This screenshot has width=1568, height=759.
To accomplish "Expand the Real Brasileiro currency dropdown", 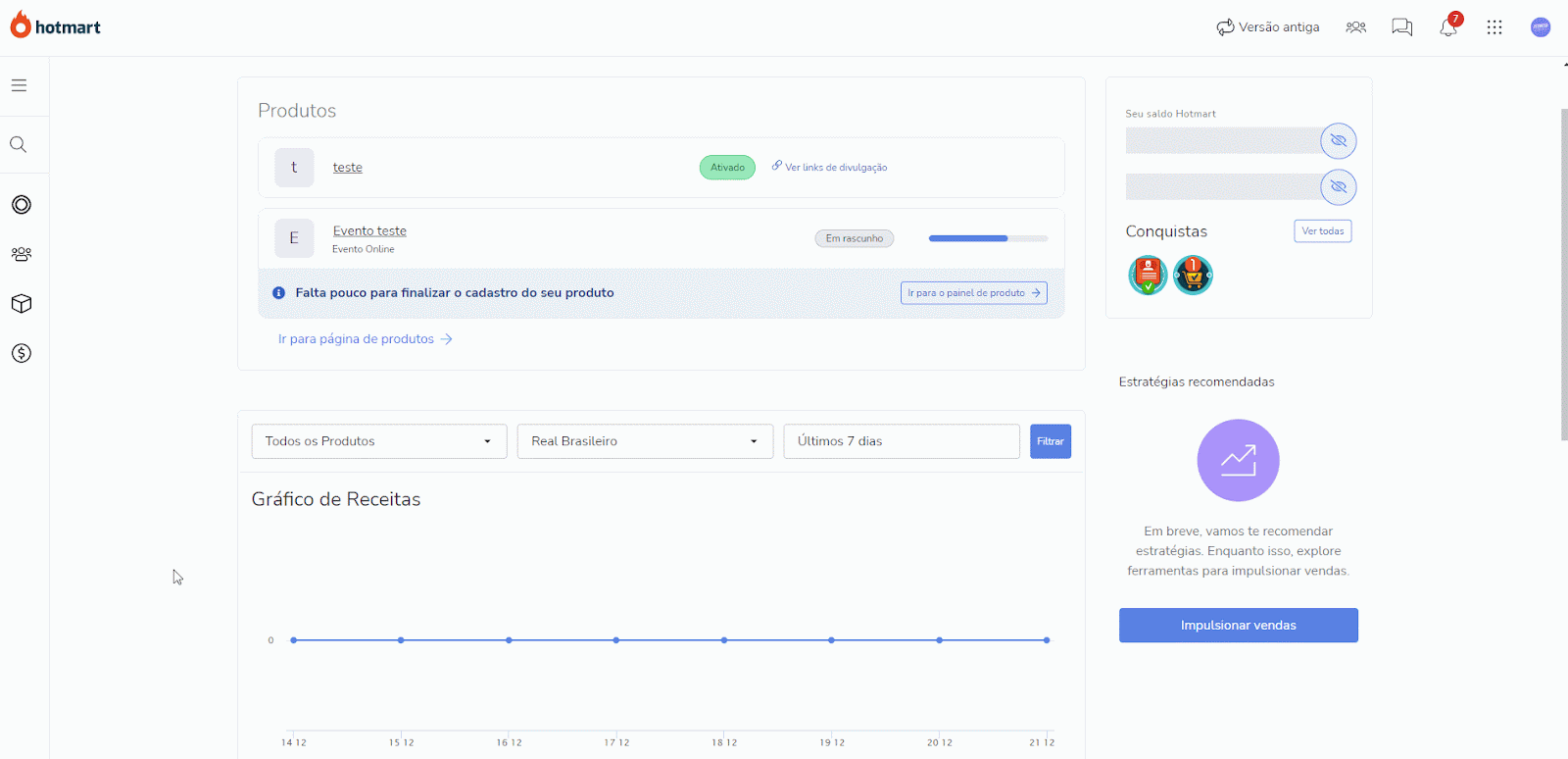I will click(x=645, y=441).
